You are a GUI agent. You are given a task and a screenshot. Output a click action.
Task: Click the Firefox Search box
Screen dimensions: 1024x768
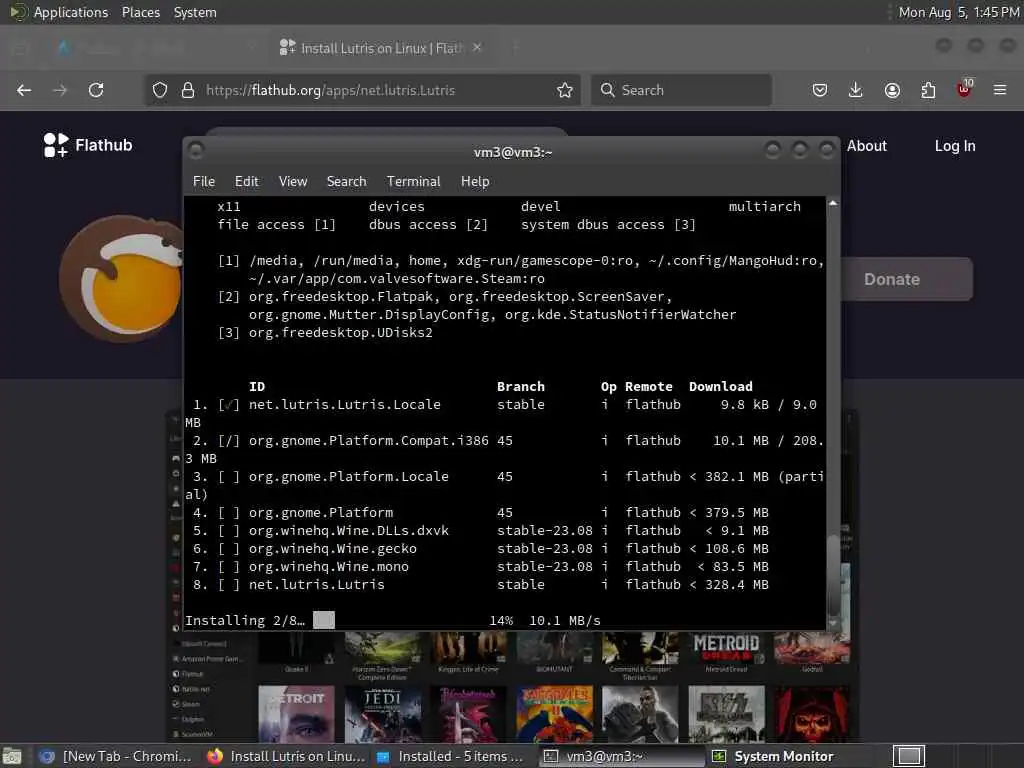tap(681, 90)
